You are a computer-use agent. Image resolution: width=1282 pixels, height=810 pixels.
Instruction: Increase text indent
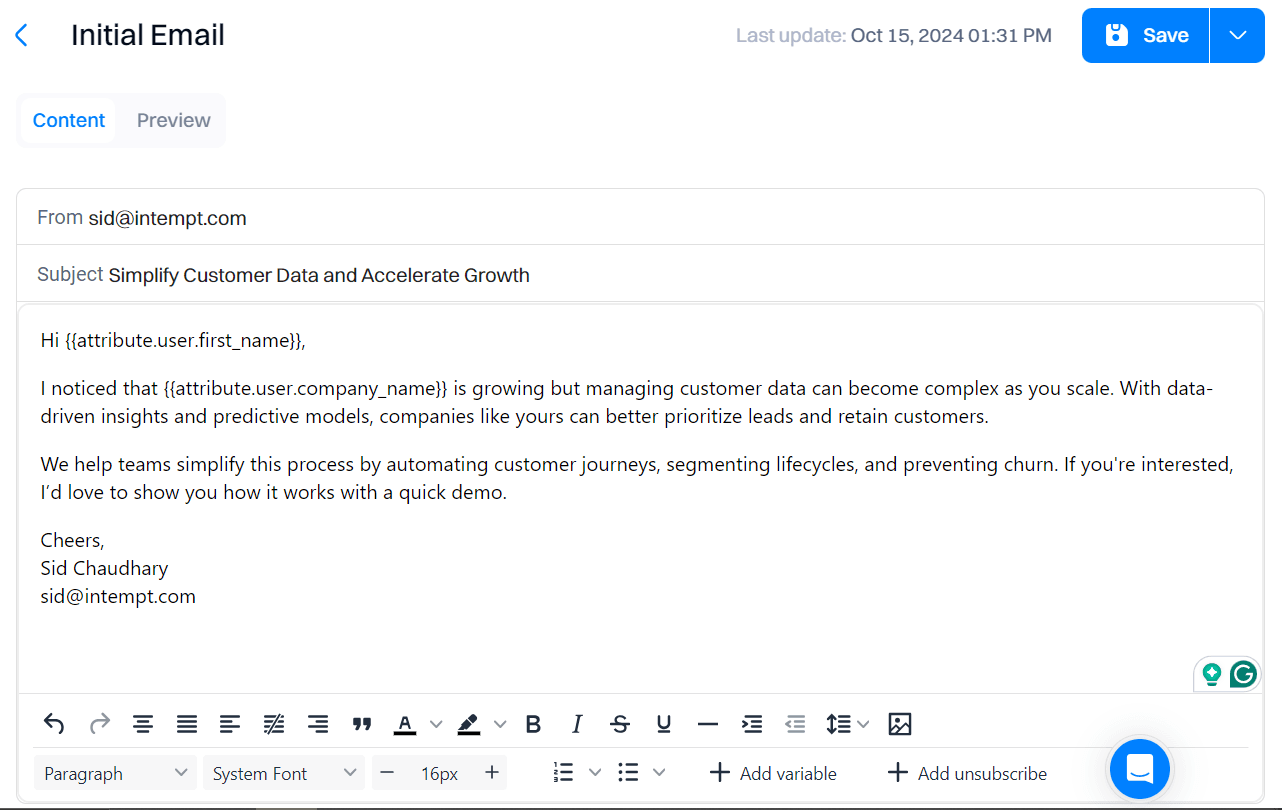tap(751, 723)
